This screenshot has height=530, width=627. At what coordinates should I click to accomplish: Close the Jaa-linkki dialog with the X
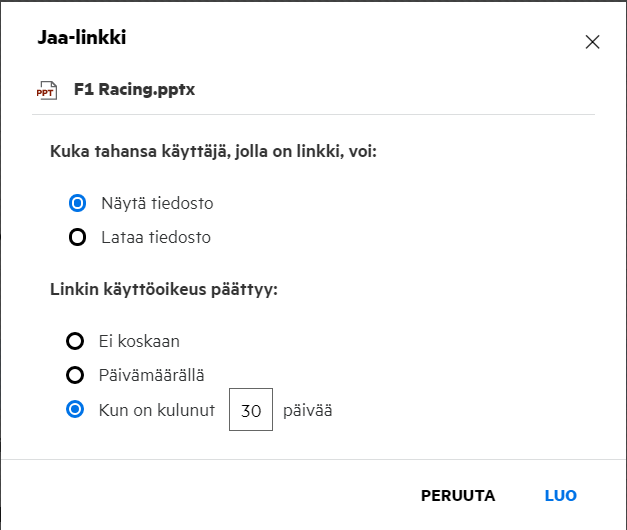point(592,42)
